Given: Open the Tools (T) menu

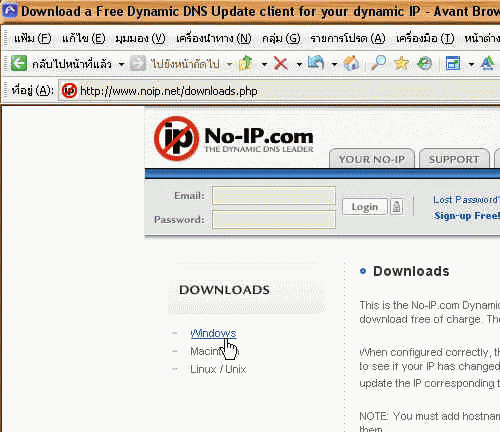Looking at the screenshot, I should click(425, 38).
